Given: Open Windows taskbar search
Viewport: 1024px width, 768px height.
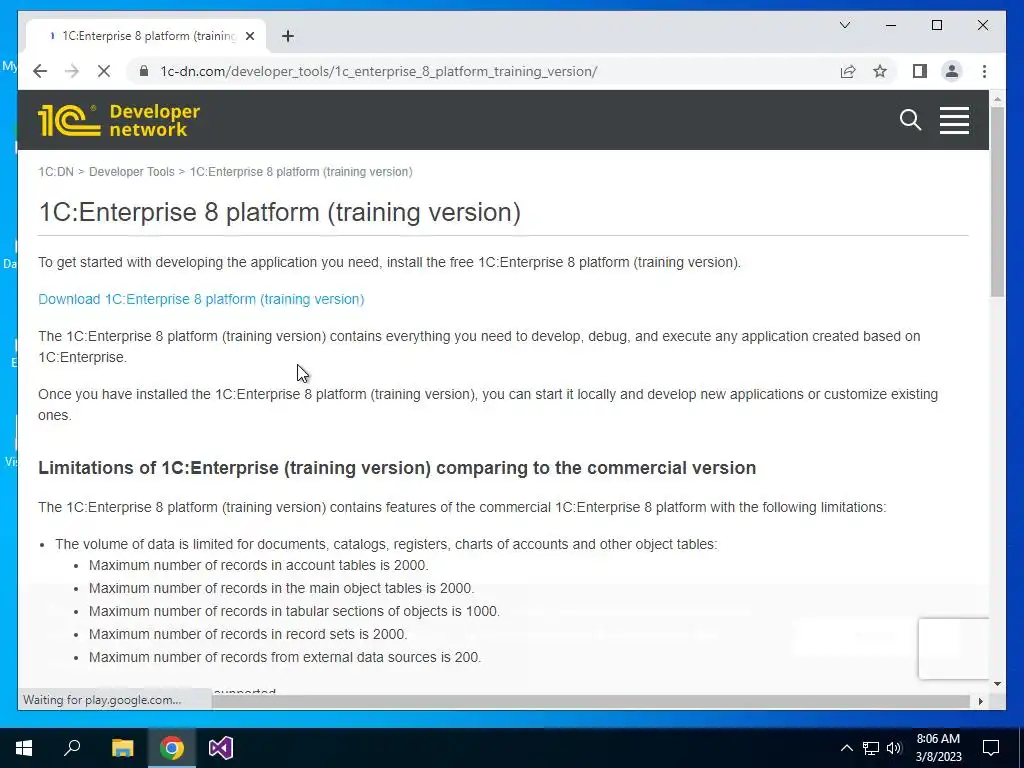Looking at the screenshot, I should pyautogui.click(x=72, y=748).
